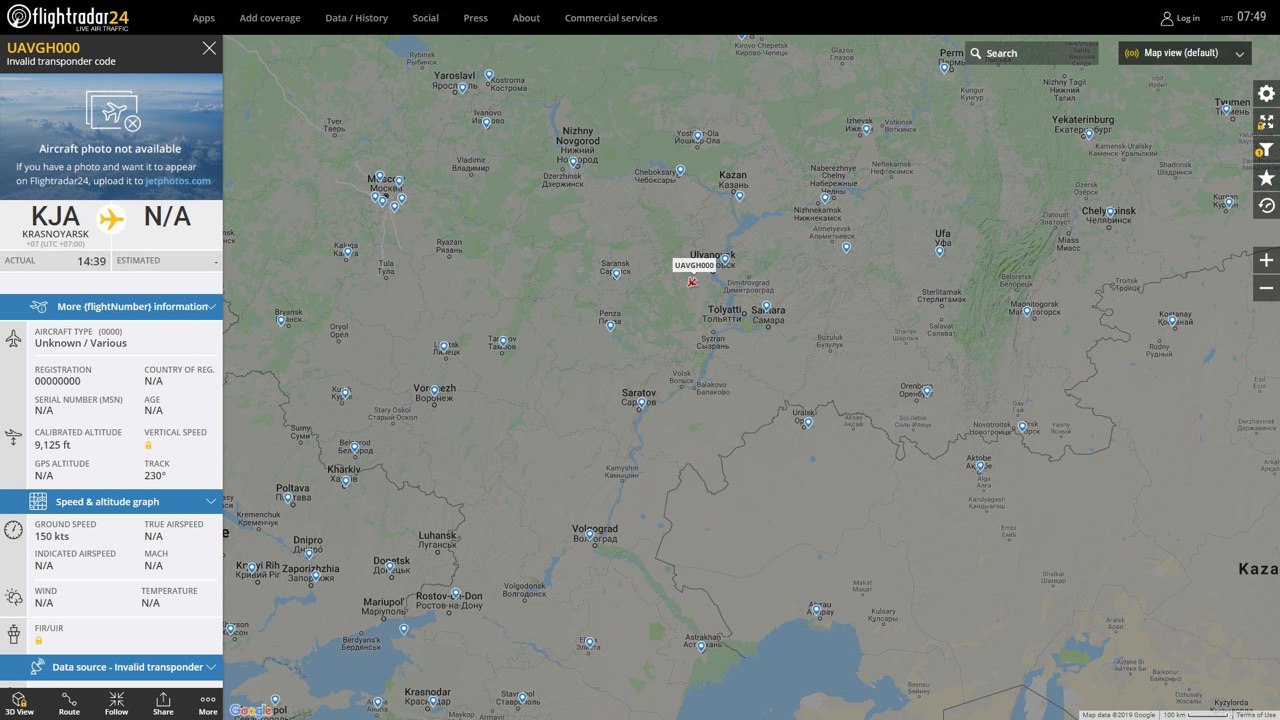1280x720 pixels.
Task: Zoom in with the plus button
Action: click(1266, 260)
